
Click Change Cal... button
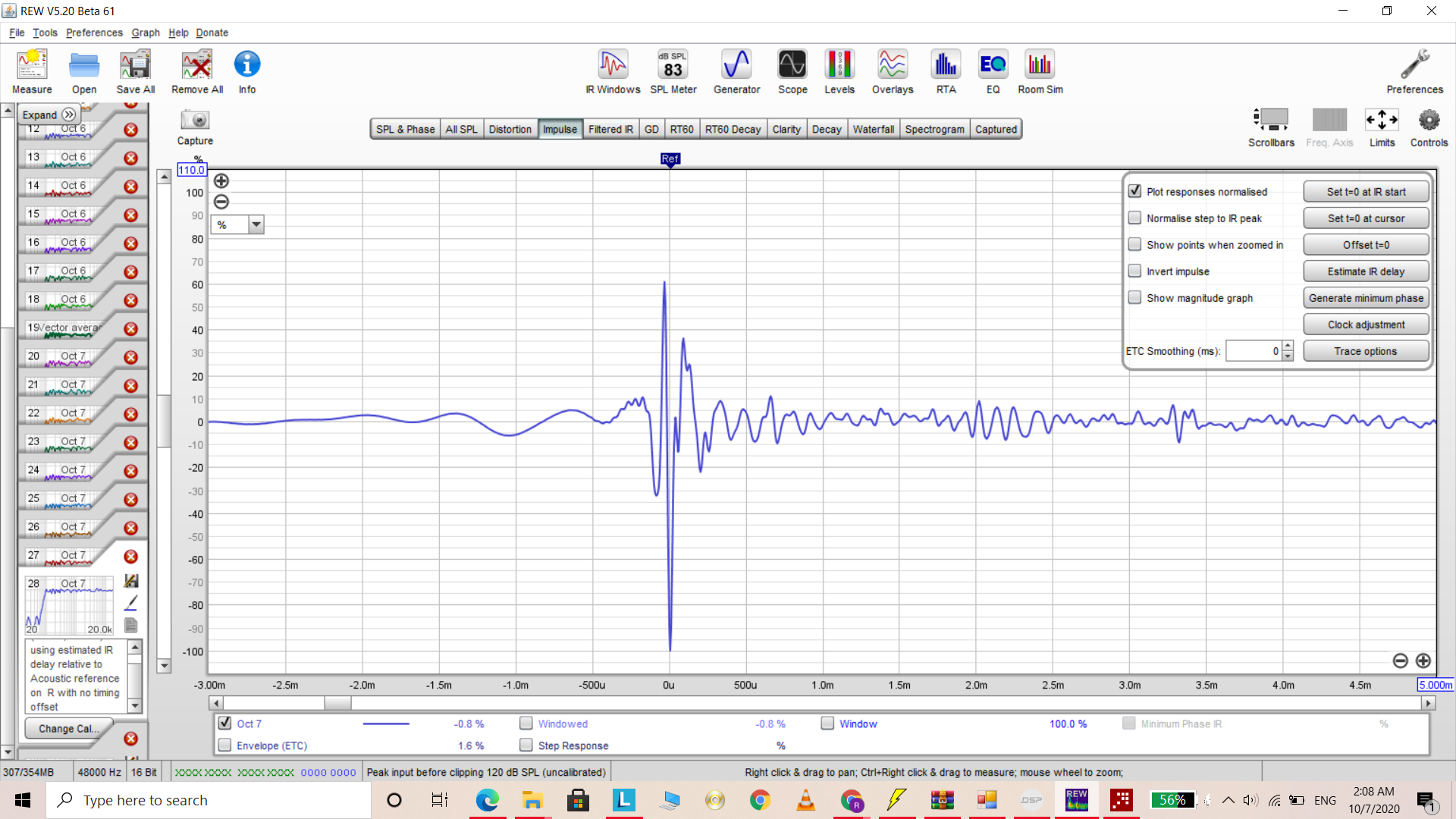[x=69, y=729]
